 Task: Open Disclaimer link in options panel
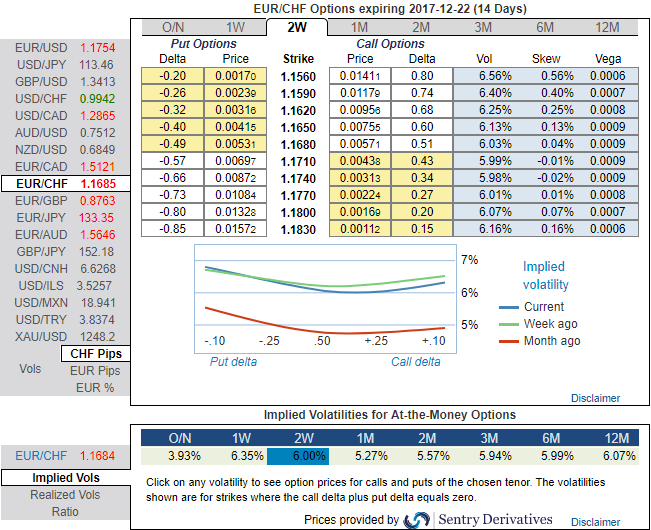click(x=595, y=398)
